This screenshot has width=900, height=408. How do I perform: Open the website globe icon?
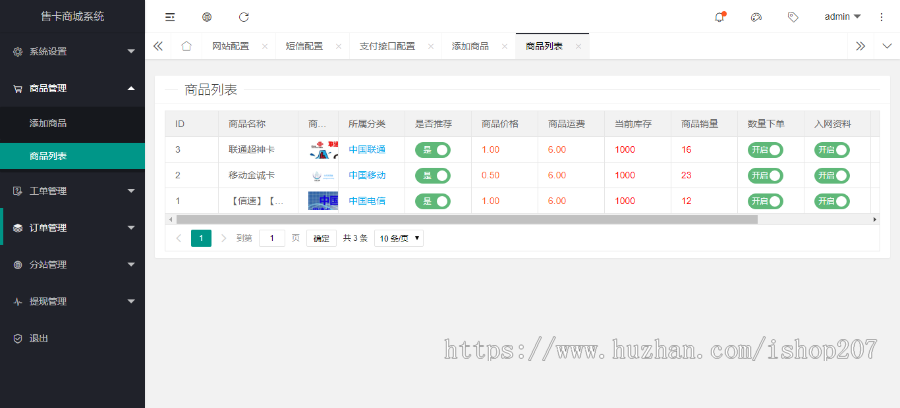point(207,17)
